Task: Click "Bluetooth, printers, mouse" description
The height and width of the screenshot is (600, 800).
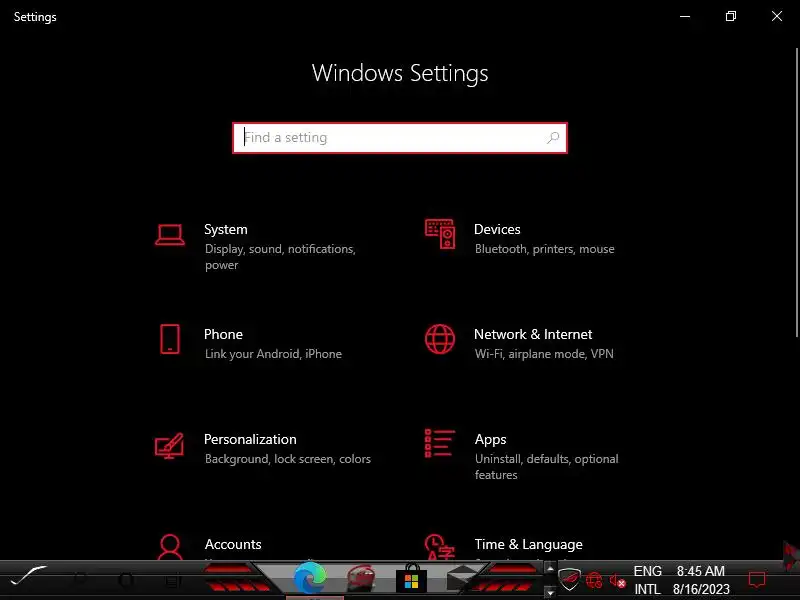Action: click(544, 249)
